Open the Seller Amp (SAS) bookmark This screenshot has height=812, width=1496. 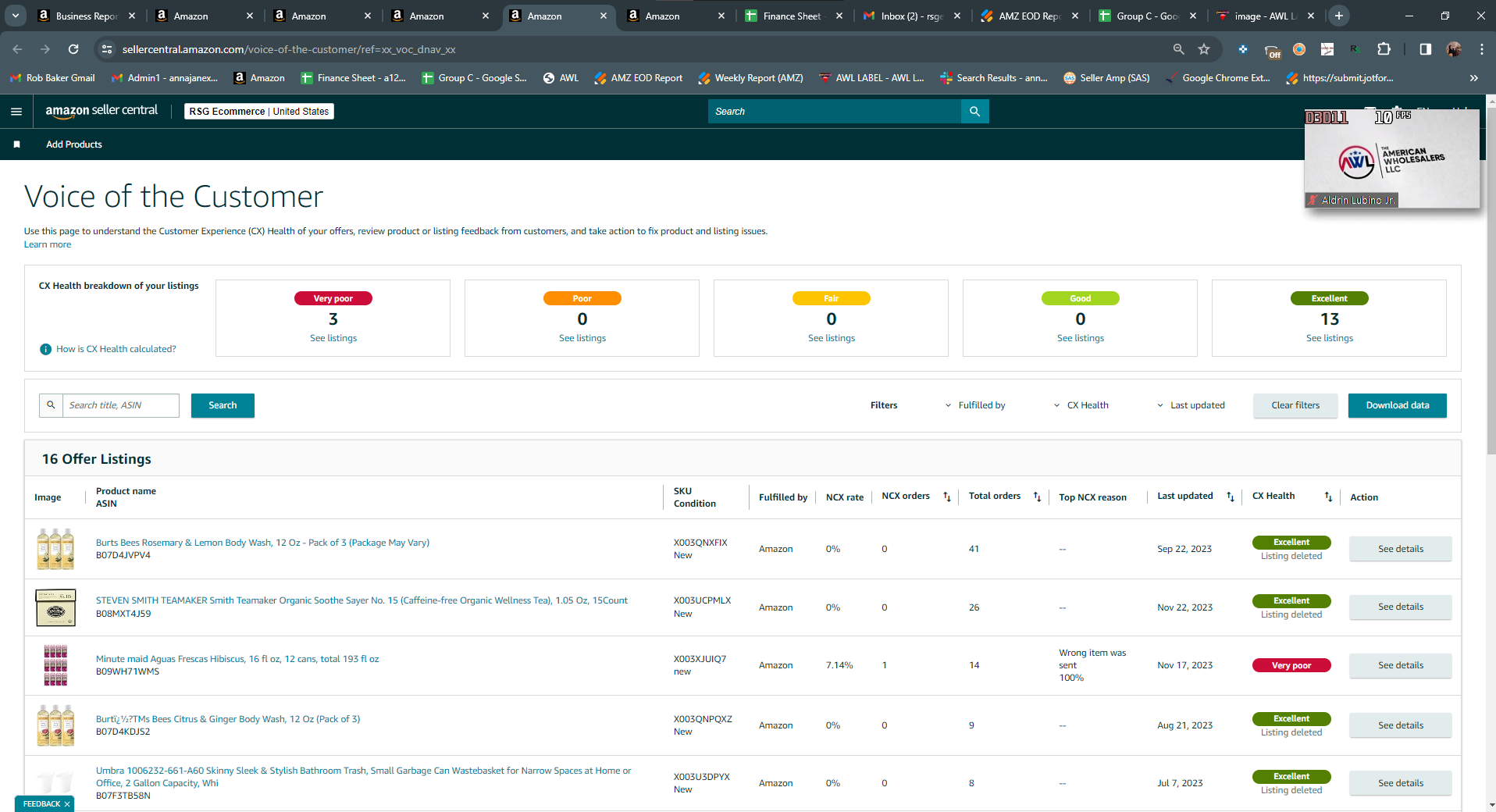click(x=1106, y=78)
